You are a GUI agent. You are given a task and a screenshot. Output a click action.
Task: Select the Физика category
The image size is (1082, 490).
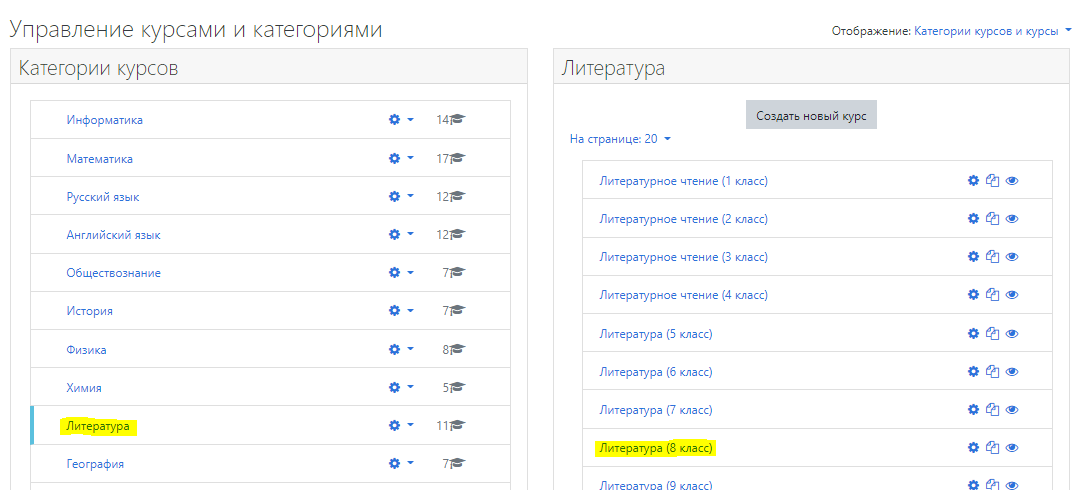click(x=86, y=350)
